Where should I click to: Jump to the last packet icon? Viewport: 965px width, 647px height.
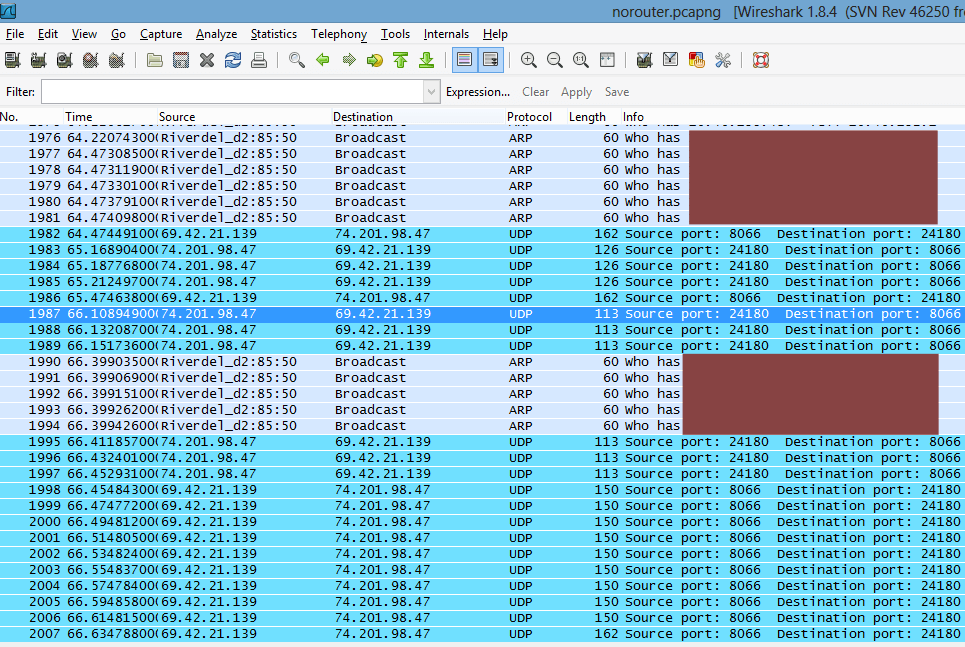tap(426, 60)
